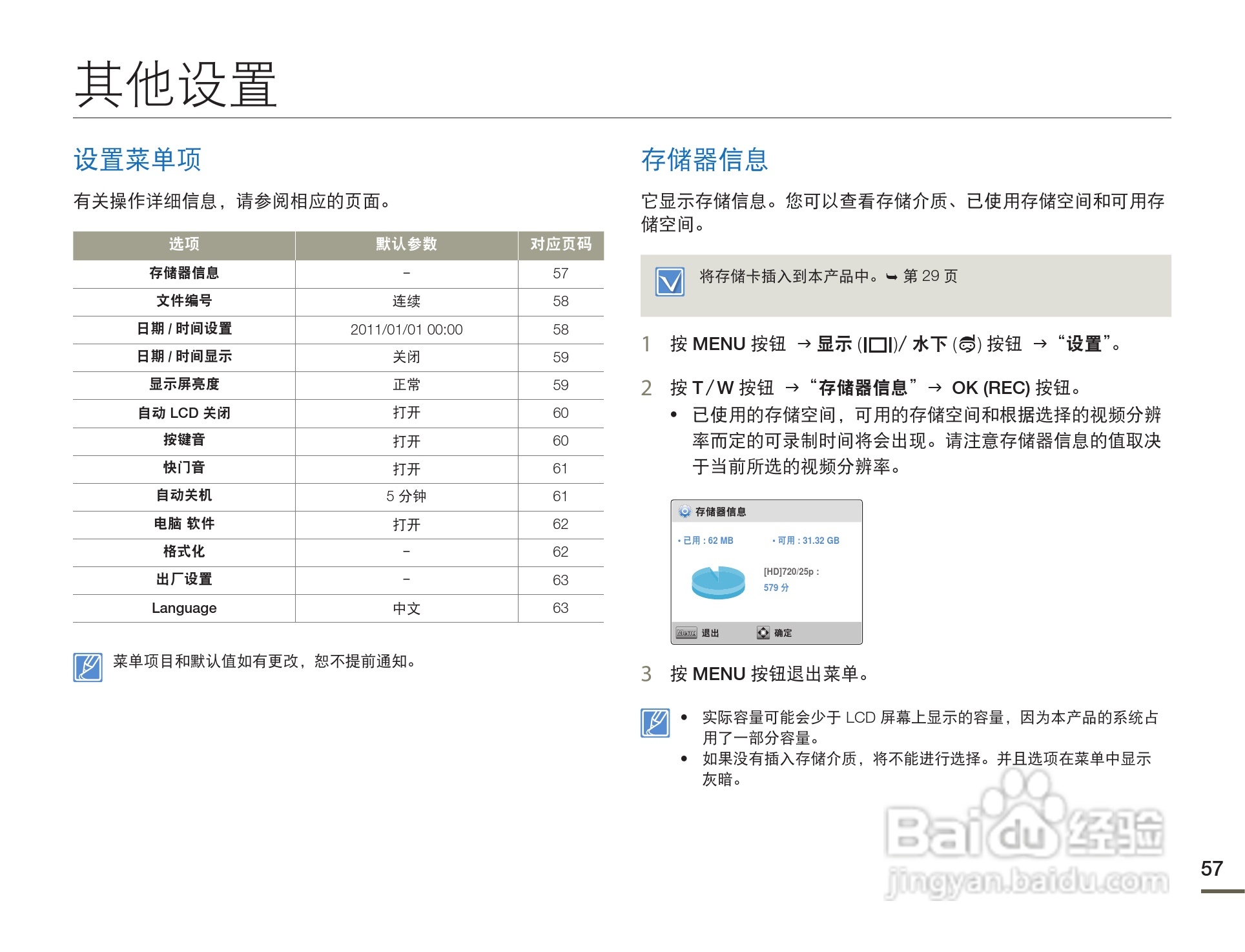Select the 存储器信息 table row label
1245x952 pixels.
tap(184, 273)
